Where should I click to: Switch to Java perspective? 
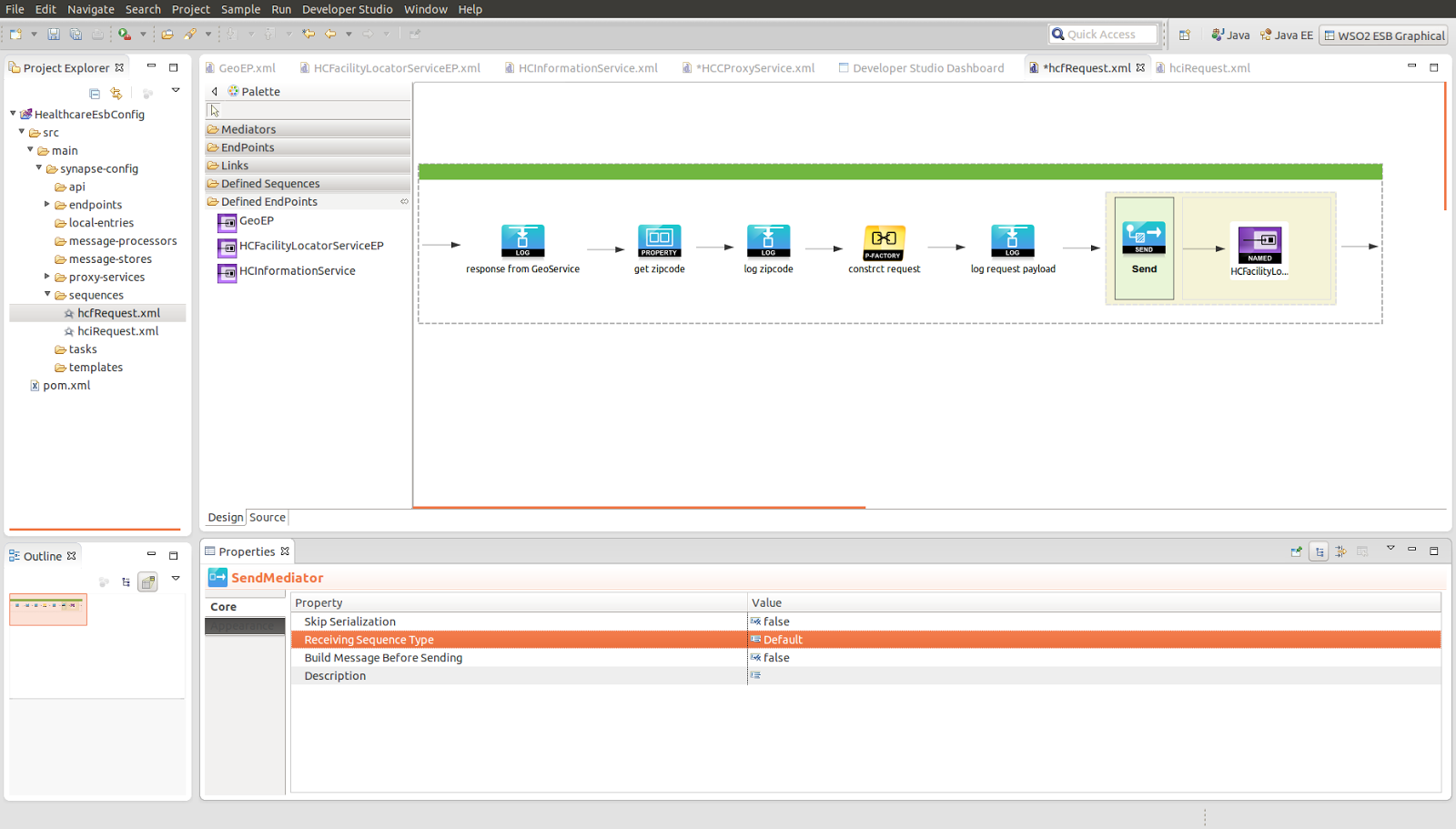(1230, 35)
